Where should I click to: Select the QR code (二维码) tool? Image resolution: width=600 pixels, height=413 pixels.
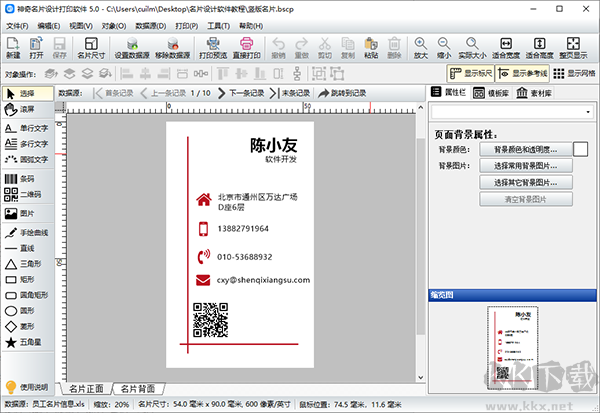pos(23,194)
